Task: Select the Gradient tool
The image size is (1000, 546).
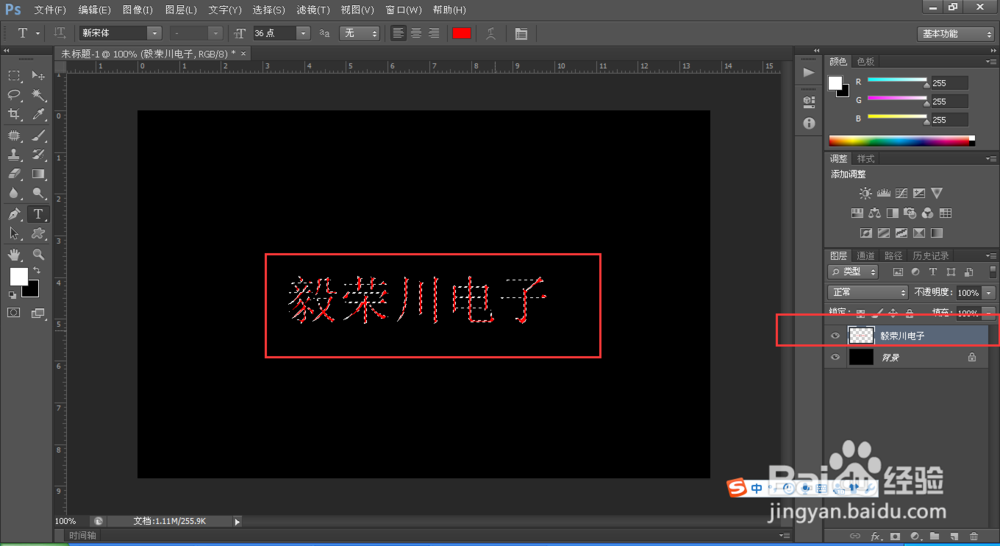Action: pyautogui.click(x=38, y=173)
